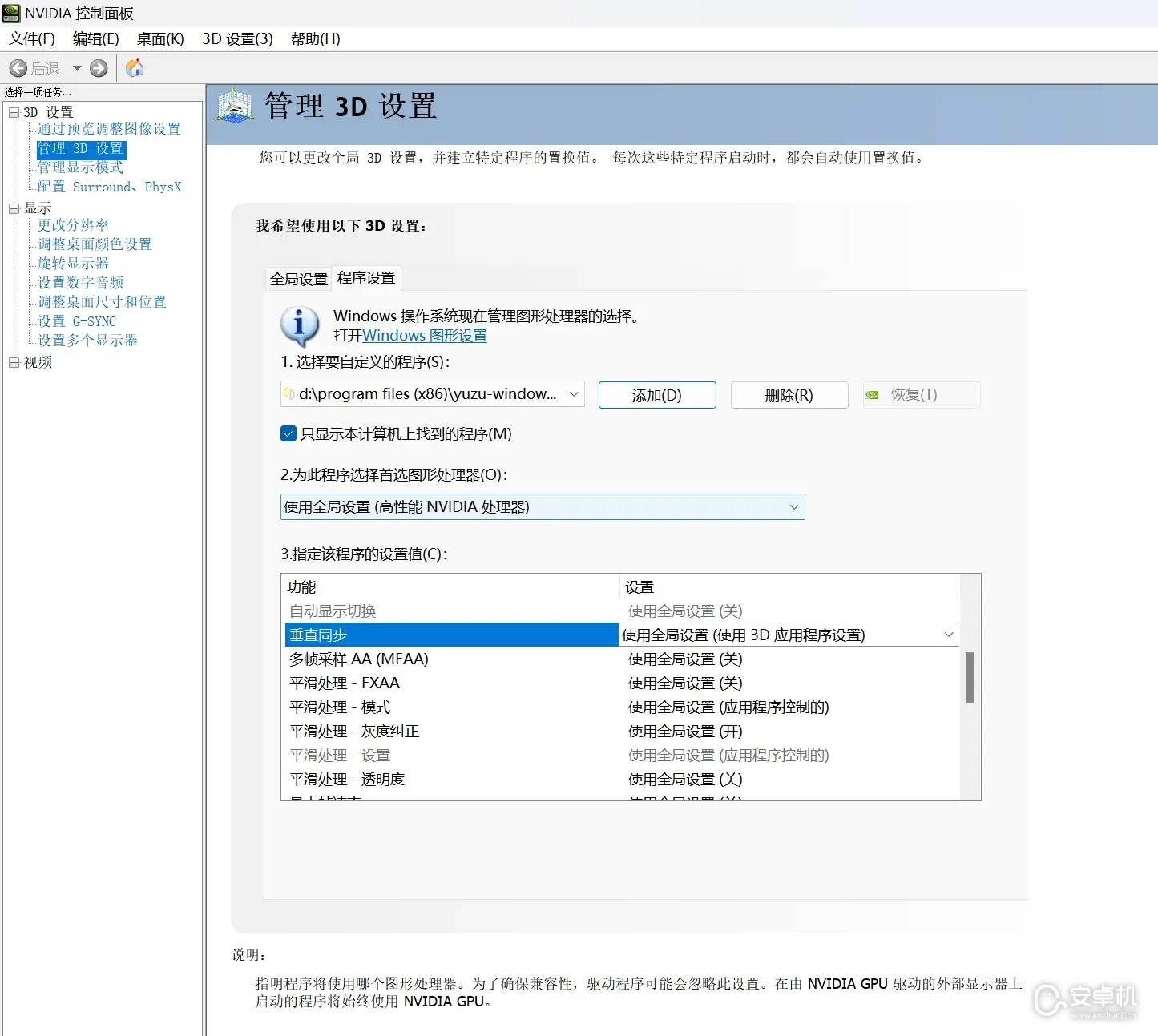Open the 编辑(E) menu
The image size is (1158, 1036).
[x=96, y=38]
